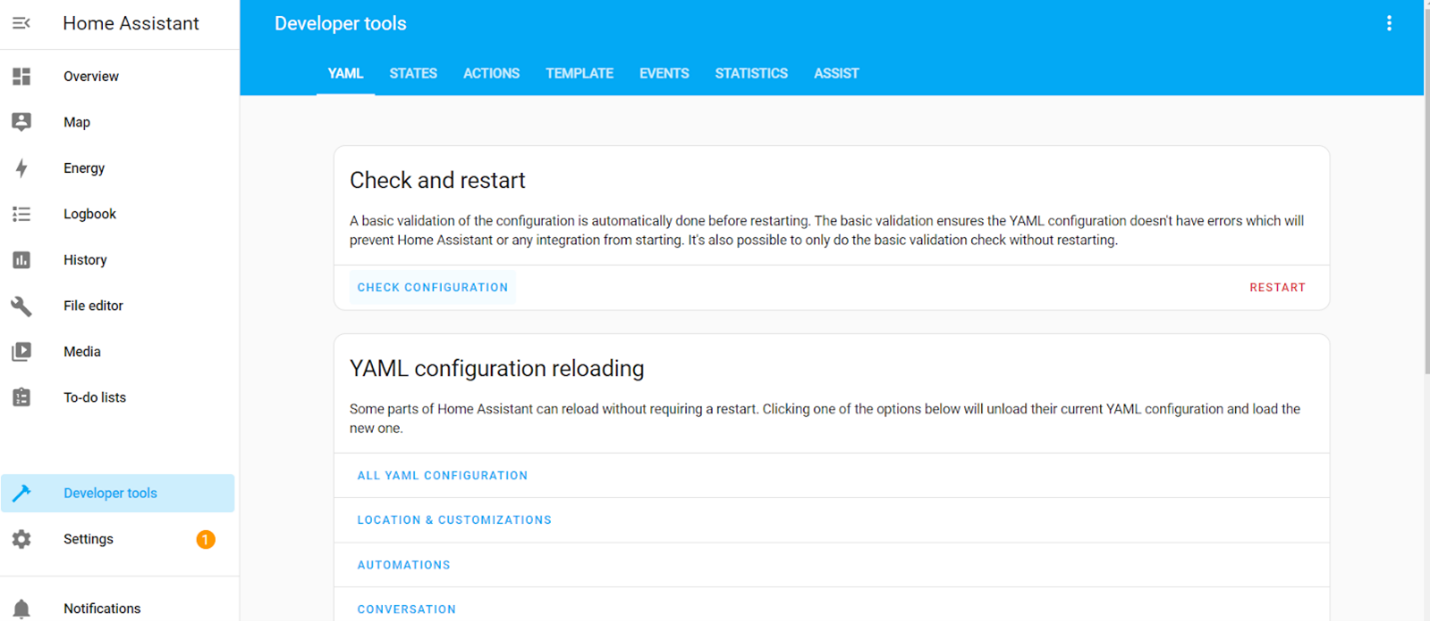Switch to the YAML tab
Viewport: 1430px width, 621px height.
pyautogui.click(x=346, y=73)
